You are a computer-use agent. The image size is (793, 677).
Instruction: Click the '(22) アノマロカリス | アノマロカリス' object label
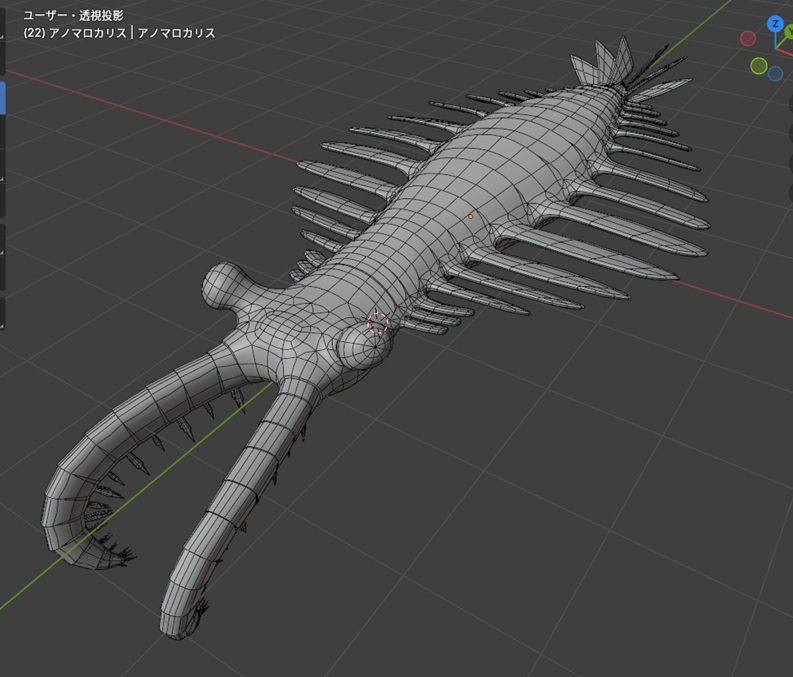(x=119, y=33)
